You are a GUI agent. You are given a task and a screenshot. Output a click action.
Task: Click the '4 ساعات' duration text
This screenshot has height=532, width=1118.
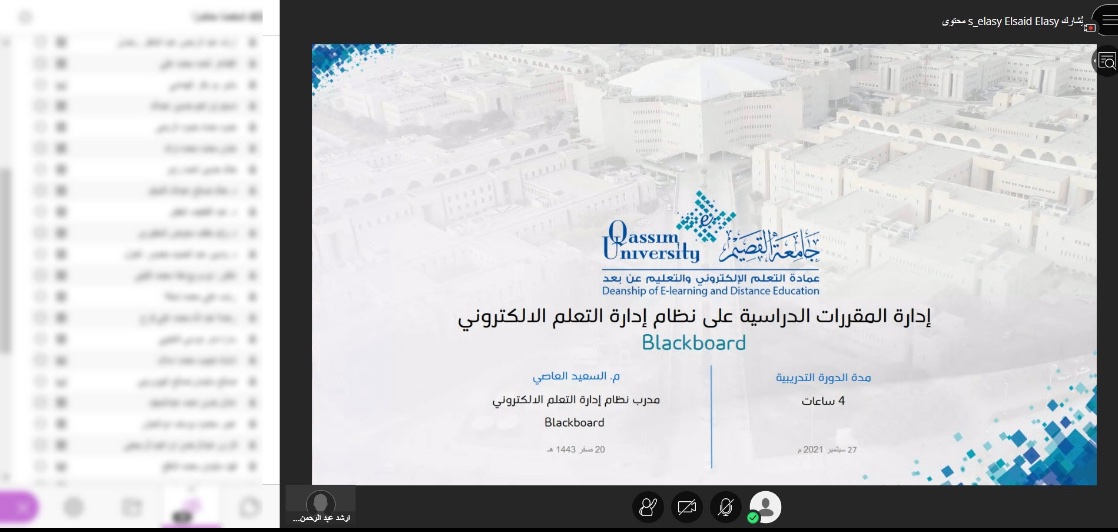click(823, 401)
